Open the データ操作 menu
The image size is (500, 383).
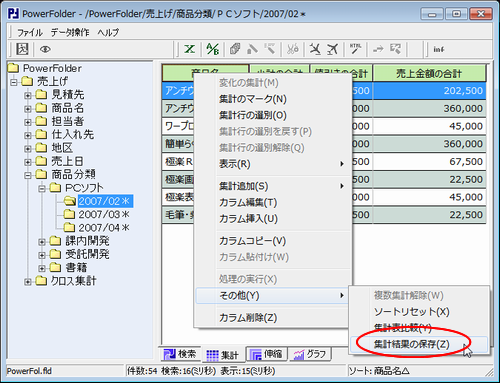70,32
